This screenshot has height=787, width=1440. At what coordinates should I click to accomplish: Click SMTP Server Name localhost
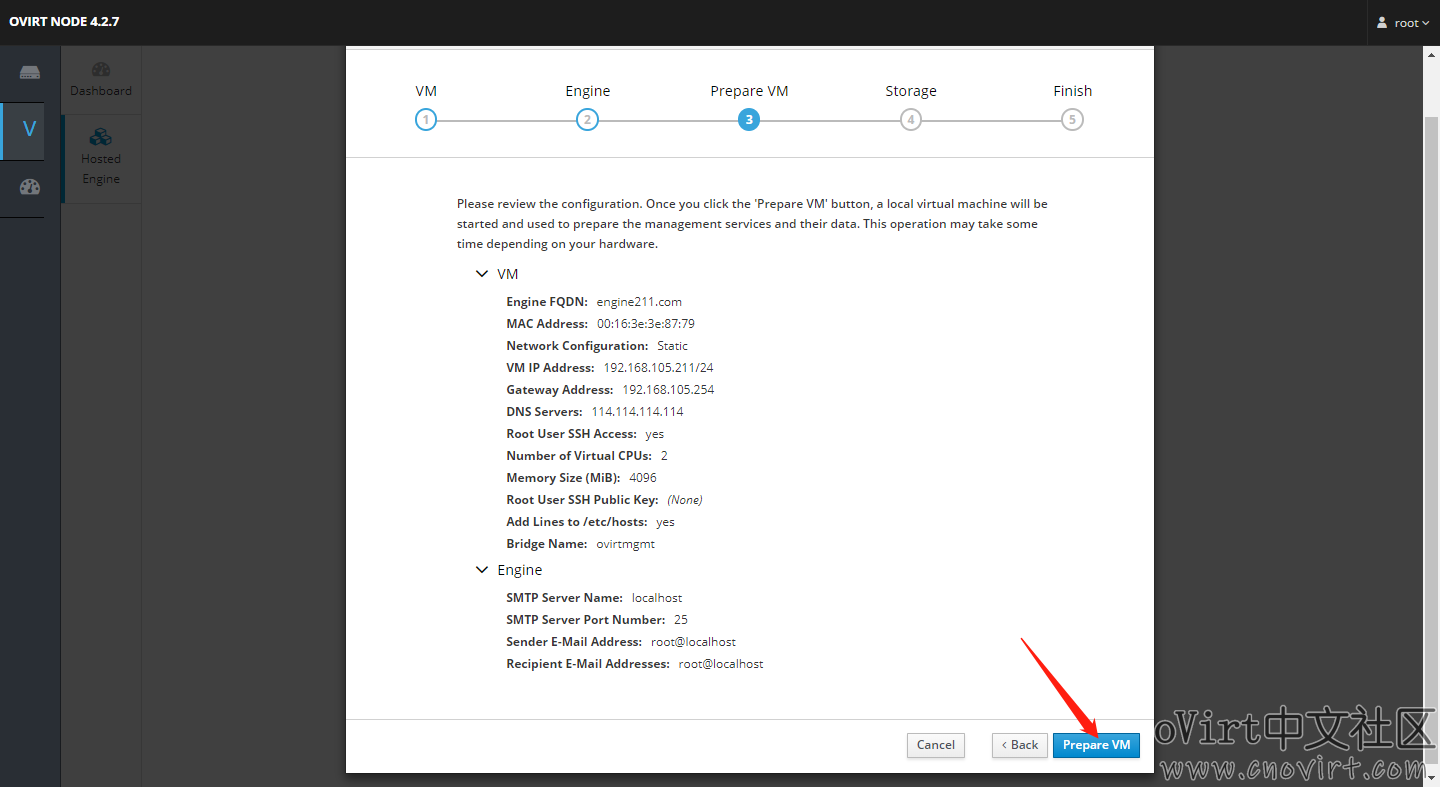pyautogui.click(x=657, y=598)
